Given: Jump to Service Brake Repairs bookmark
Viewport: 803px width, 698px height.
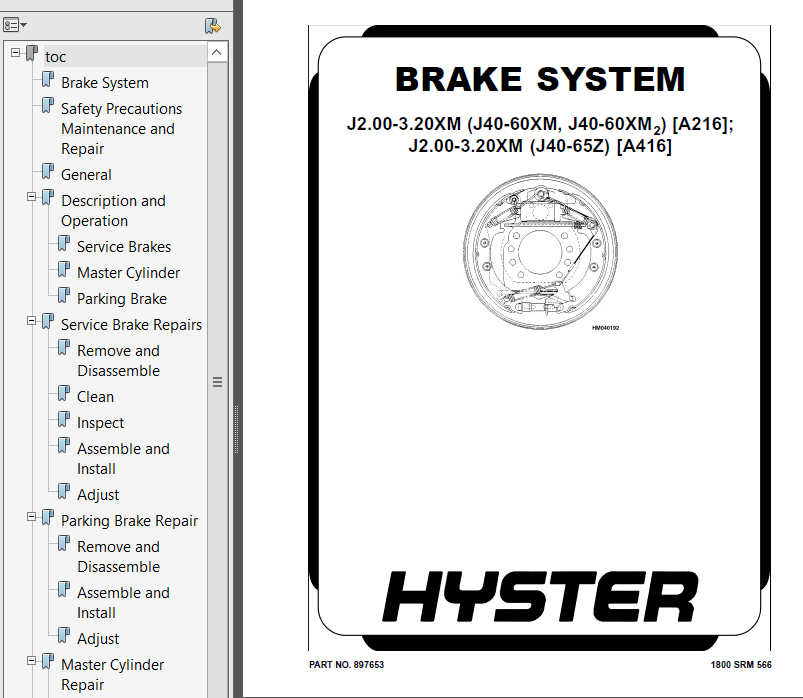Looking at the screenshot, I should coord(132,325).
